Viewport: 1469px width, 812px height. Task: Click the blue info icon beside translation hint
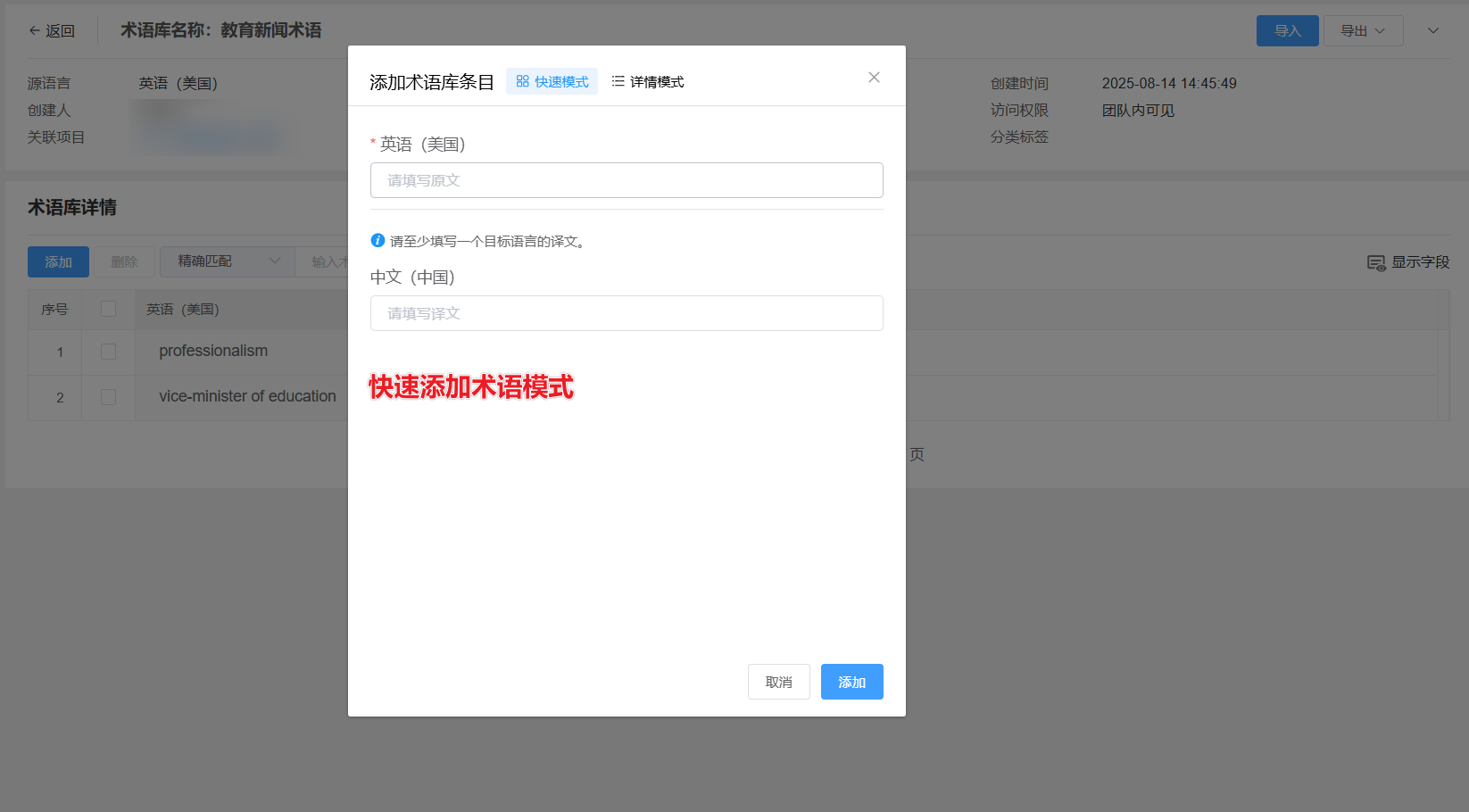(378, 241)
